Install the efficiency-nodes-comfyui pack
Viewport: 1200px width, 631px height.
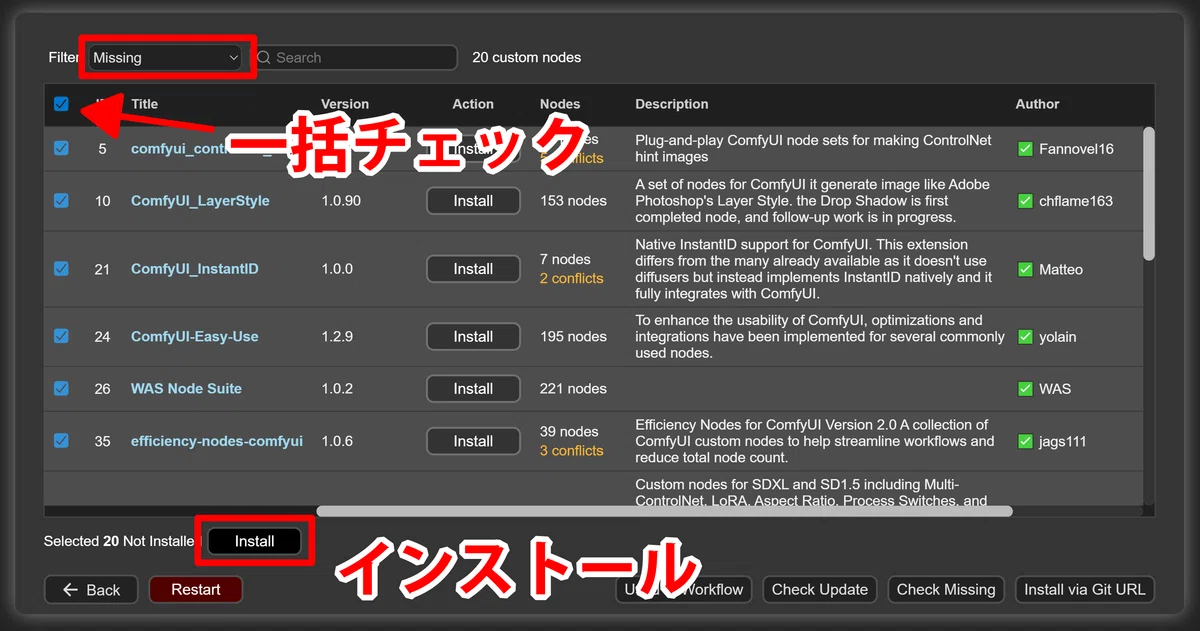coord(473,441)
